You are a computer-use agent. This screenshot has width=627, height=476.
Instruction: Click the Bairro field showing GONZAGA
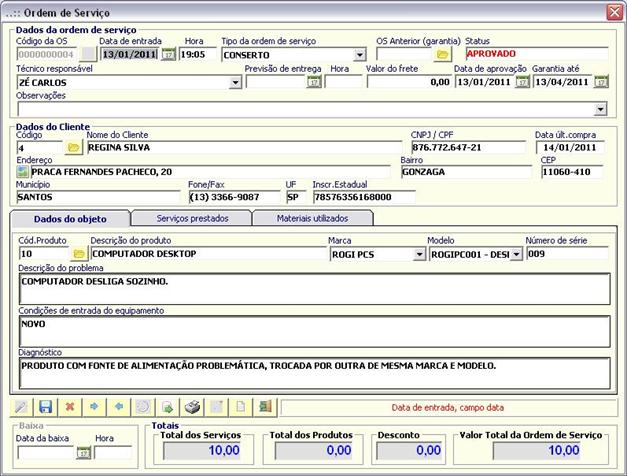click(x=466, y=172)
